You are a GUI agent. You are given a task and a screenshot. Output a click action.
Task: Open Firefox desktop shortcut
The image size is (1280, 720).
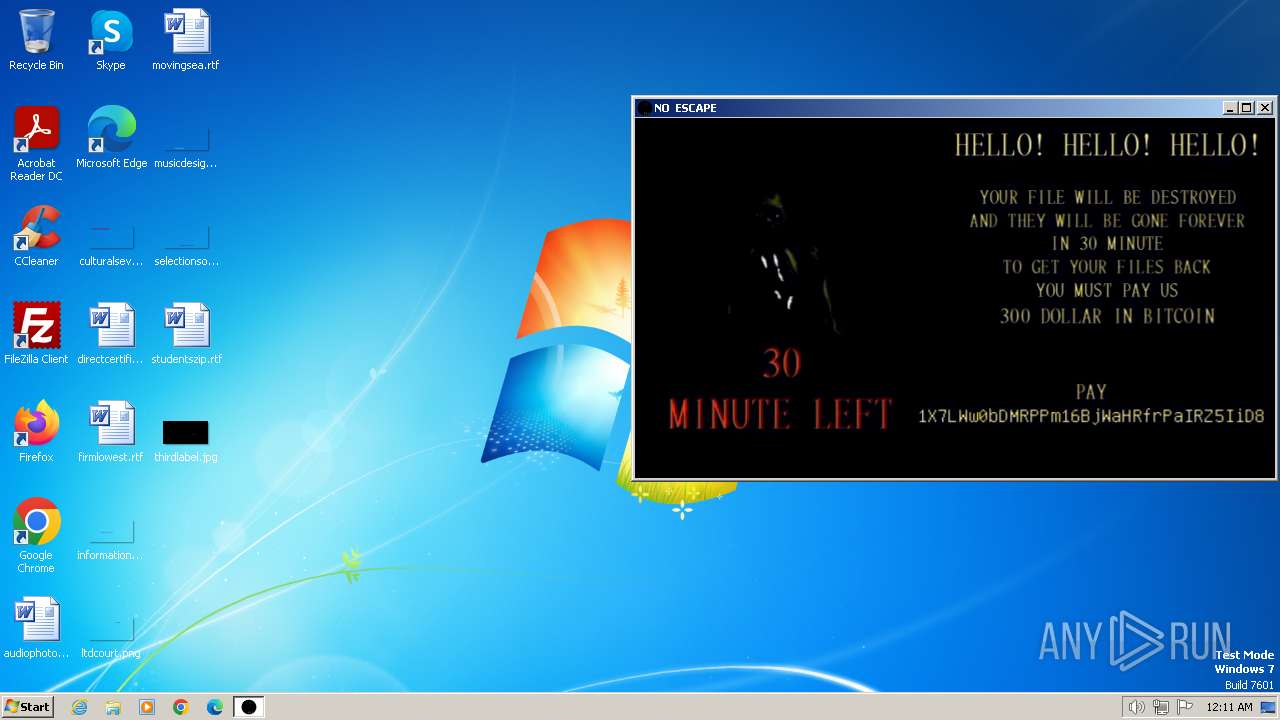(36, 432)
